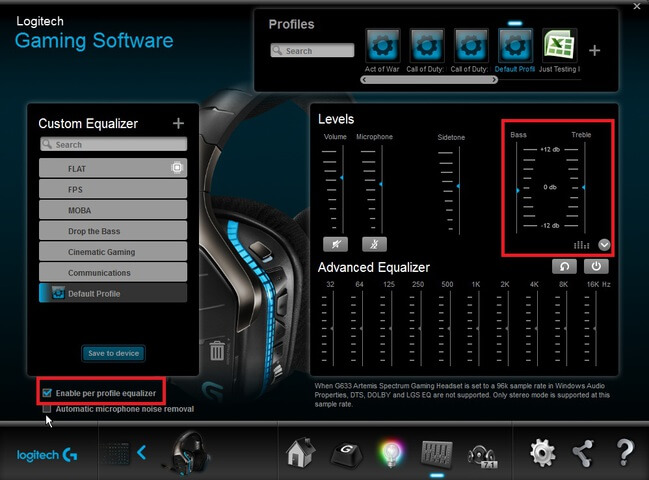649x480 pixels.
Task: Click the trash delete icon
Action: point(217,351)
